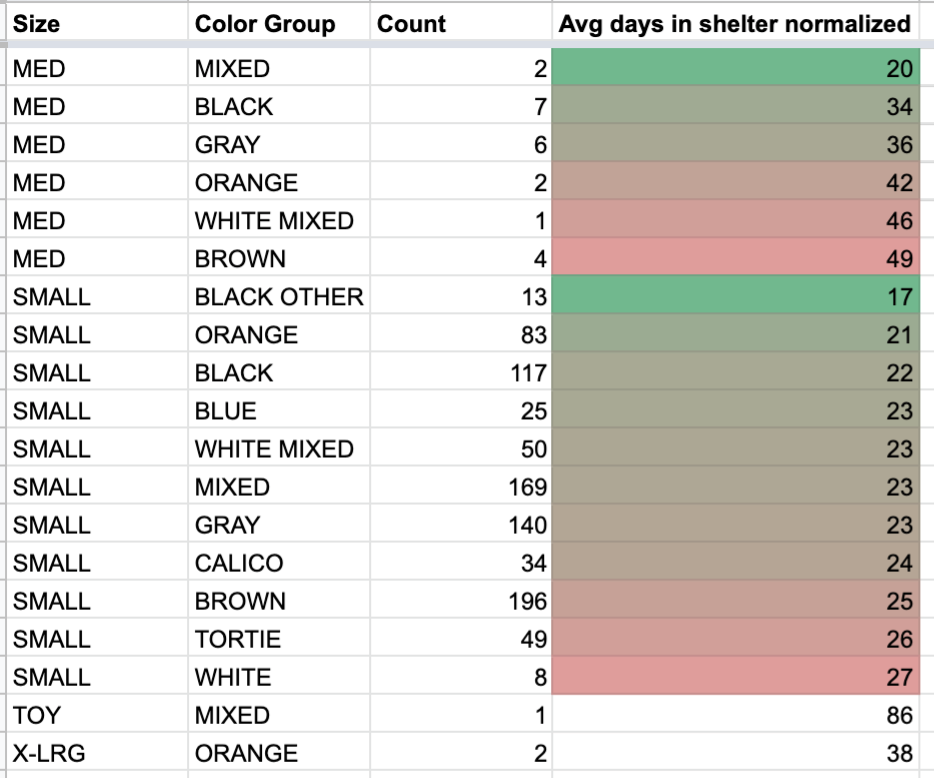The height and width of the screenshot is (778, 934).
Task: Click count 196 for SMALL BROWN
Action: point(460,601)
